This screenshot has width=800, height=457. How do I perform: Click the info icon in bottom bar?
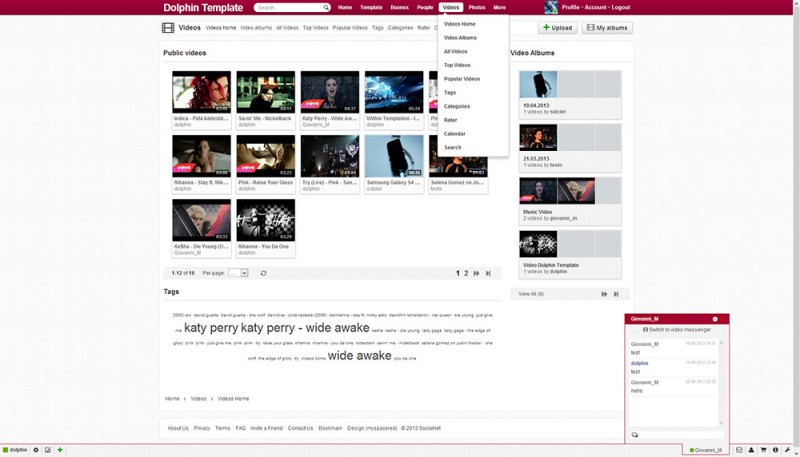(x=776, y=450)
